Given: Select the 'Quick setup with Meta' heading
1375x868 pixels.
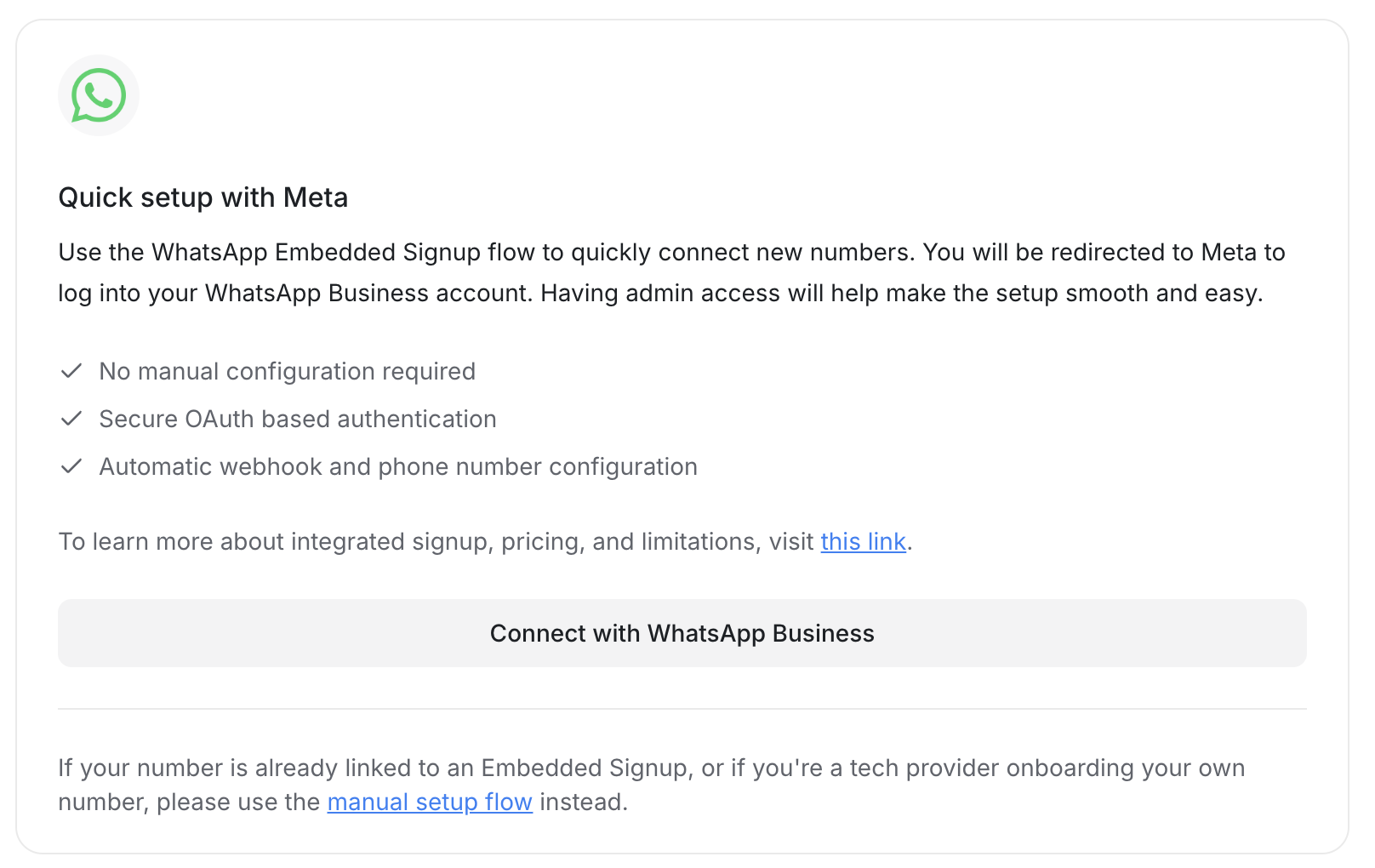Looking at the screenshot, I should 203,197.
